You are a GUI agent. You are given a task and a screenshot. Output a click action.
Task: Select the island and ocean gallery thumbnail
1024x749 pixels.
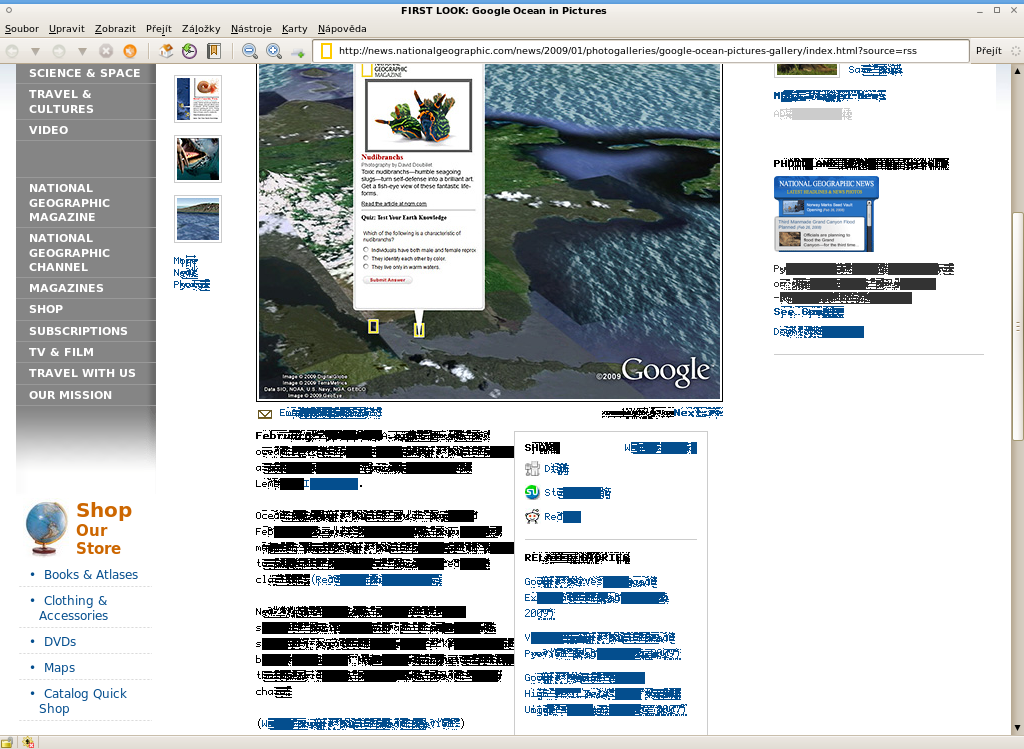pyautogui.click(x=198, y=219)
